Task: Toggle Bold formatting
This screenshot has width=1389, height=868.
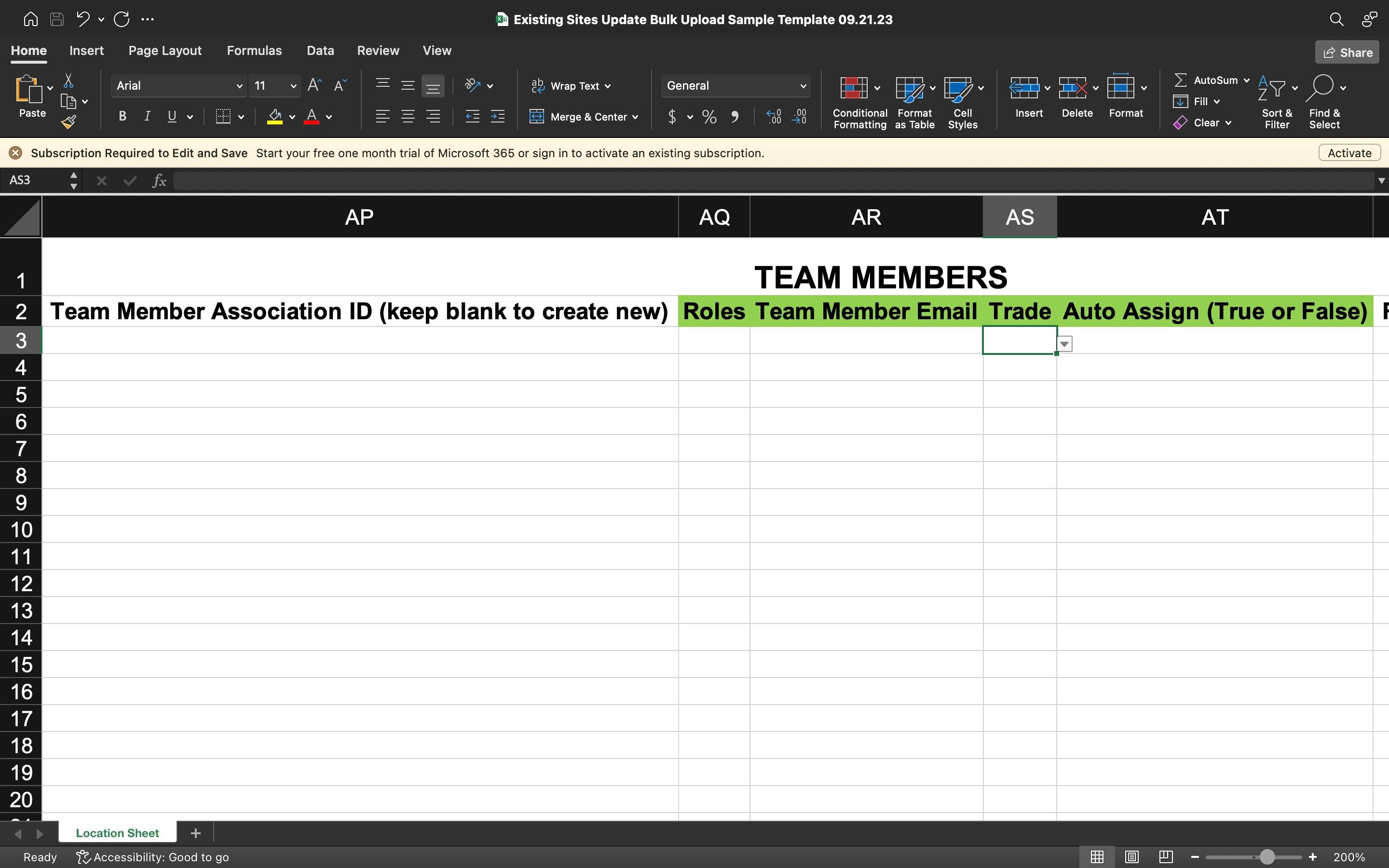Action: point(122,117)
